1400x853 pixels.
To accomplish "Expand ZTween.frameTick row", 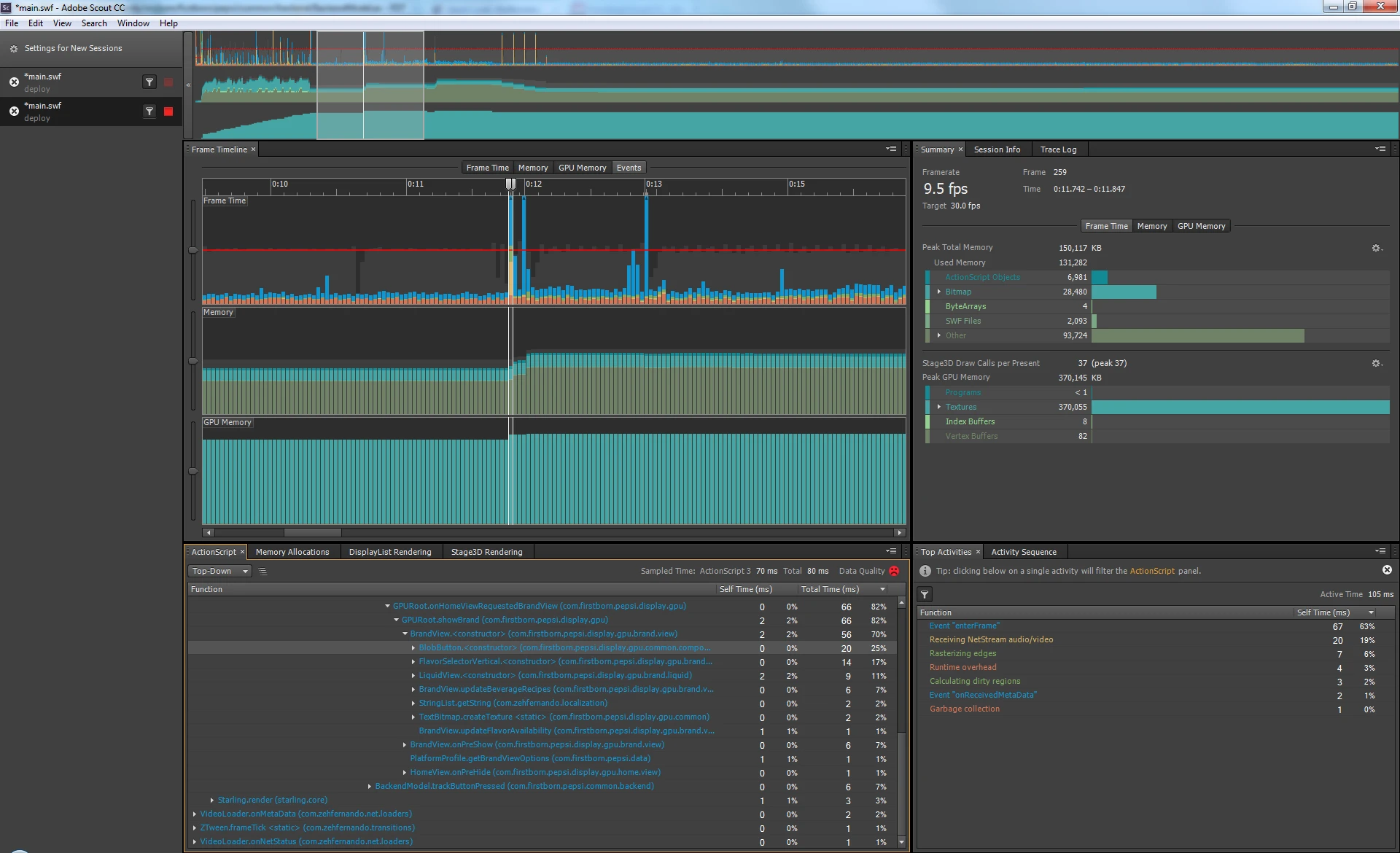I will coord(195,827).
